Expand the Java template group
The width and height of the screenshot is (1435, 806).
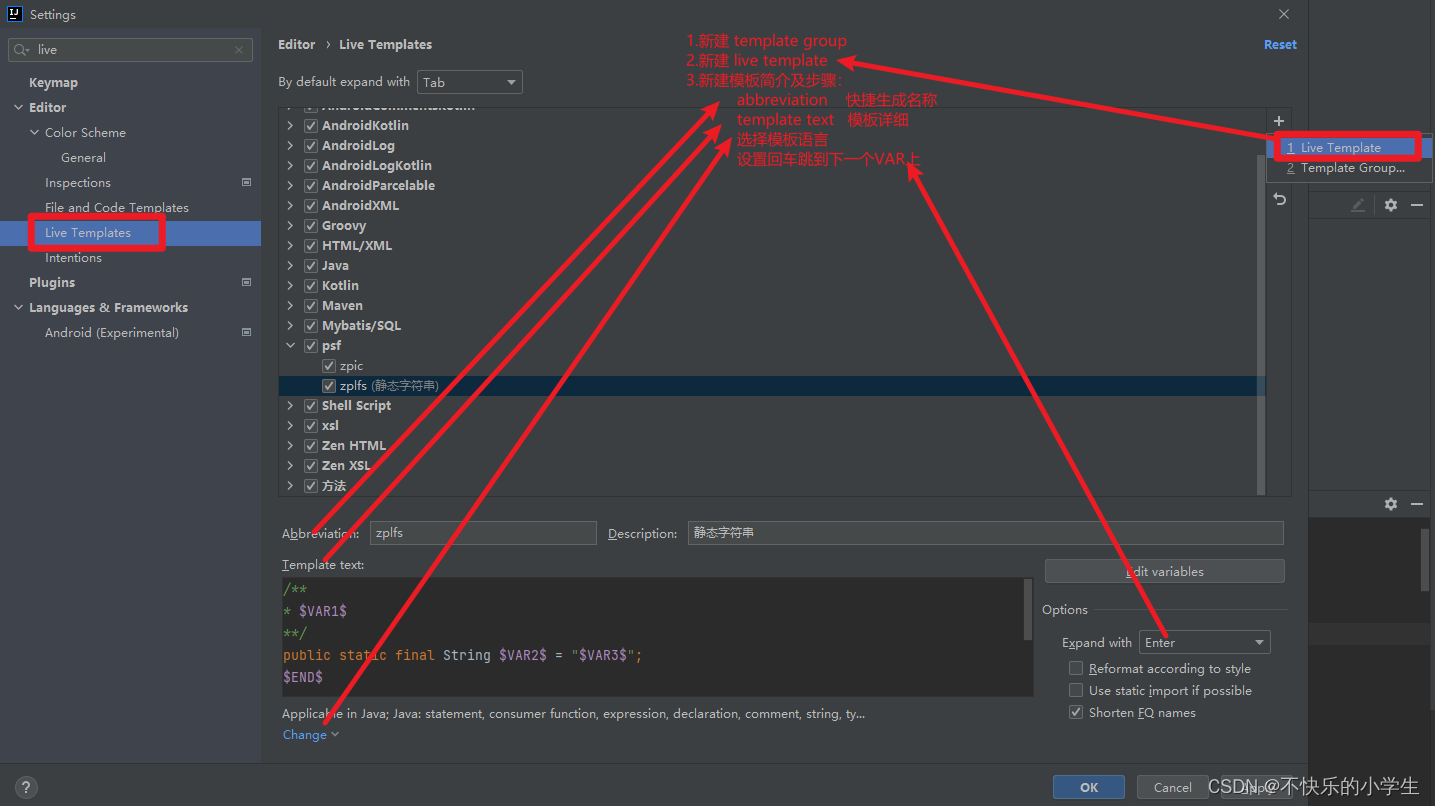click(x=290, y=266)
